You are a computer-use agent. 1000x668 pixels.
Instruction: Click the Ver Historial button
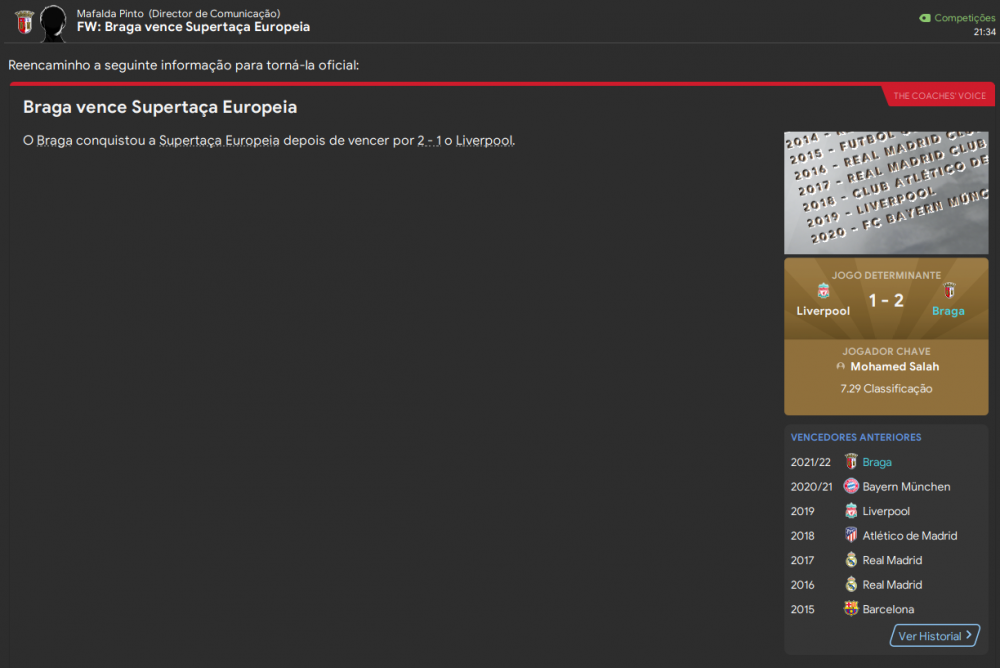pyautogui.click(x=935, y=635)
